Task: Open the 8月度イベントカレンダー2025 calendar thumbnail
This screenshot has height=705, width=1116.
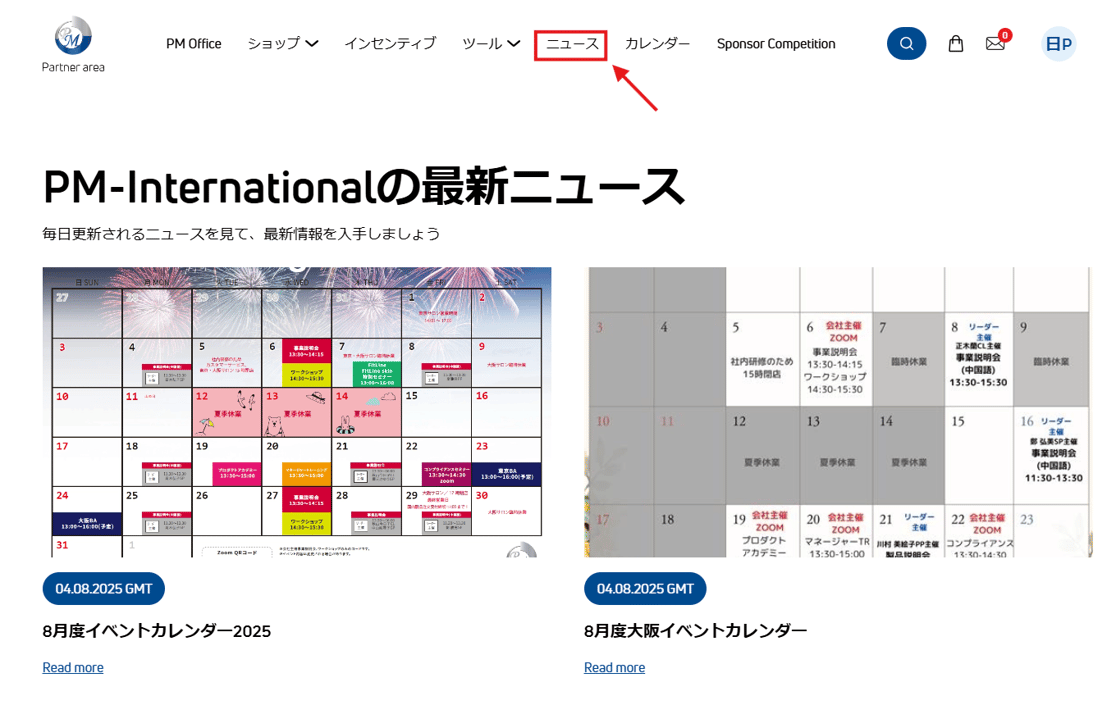Action: (x=297, y=412)
